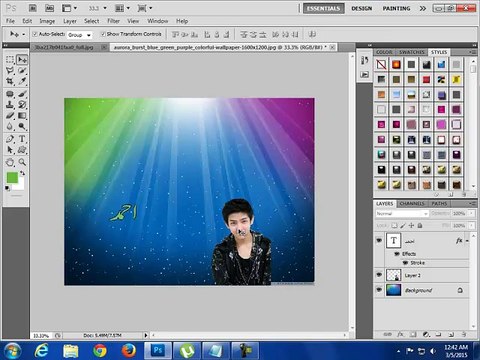Select the Blur tool
The width and height of the screenshot is (480, 360).
pos(10,126)
